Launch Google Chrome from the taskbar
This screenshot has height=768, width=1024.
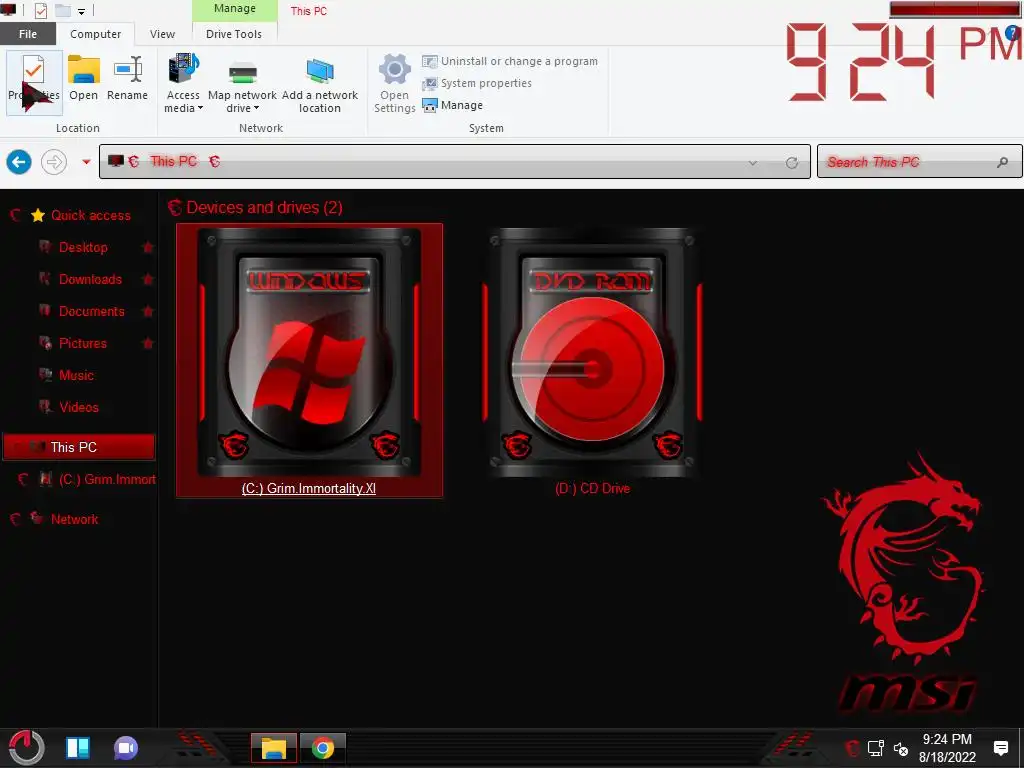(x=323, y=748)
